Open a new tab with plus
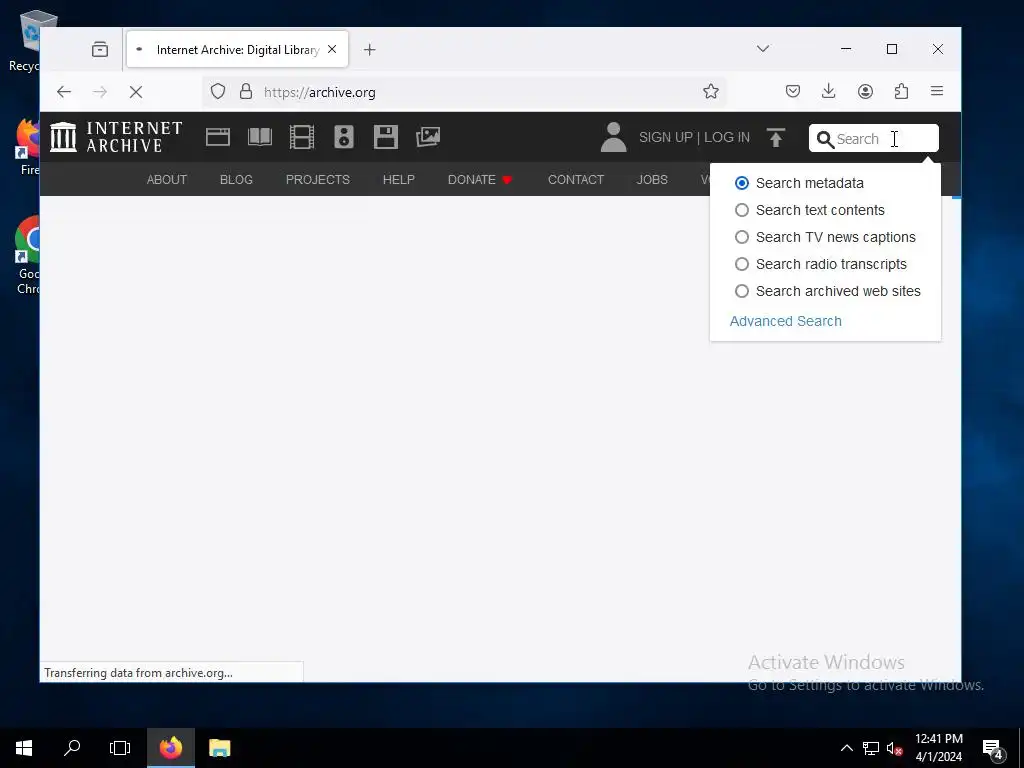Screen dimensions: 1024x768 point(370,50)
